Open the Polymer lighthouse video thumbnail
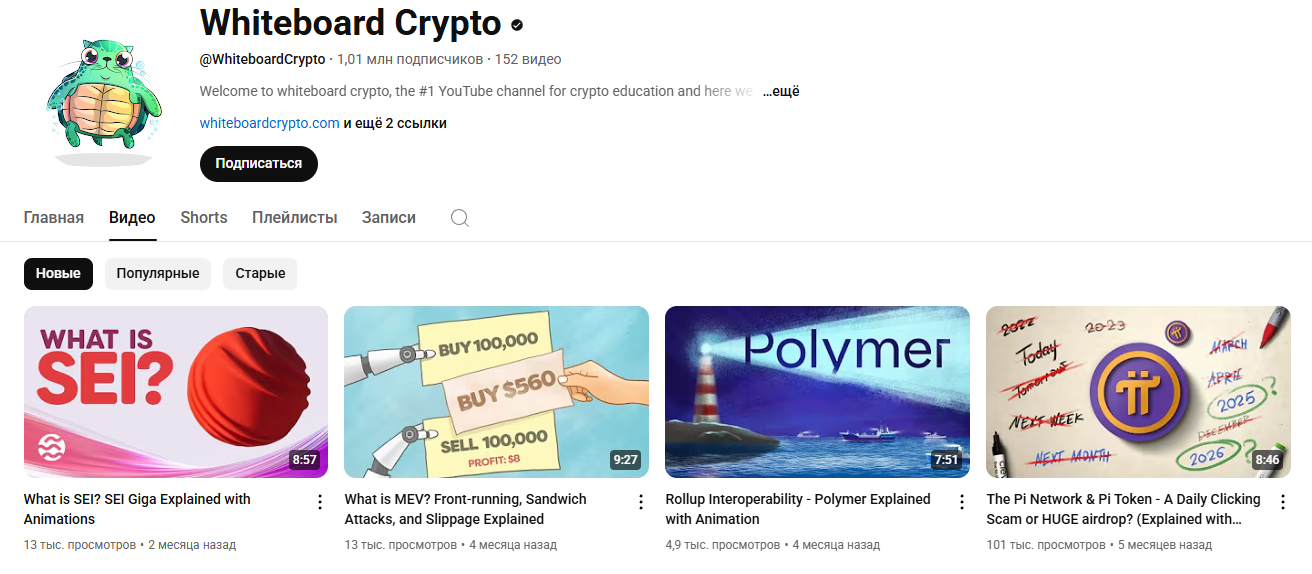Image resolution: width=1312 pixels, height=574 pixels. pos(817,392)
